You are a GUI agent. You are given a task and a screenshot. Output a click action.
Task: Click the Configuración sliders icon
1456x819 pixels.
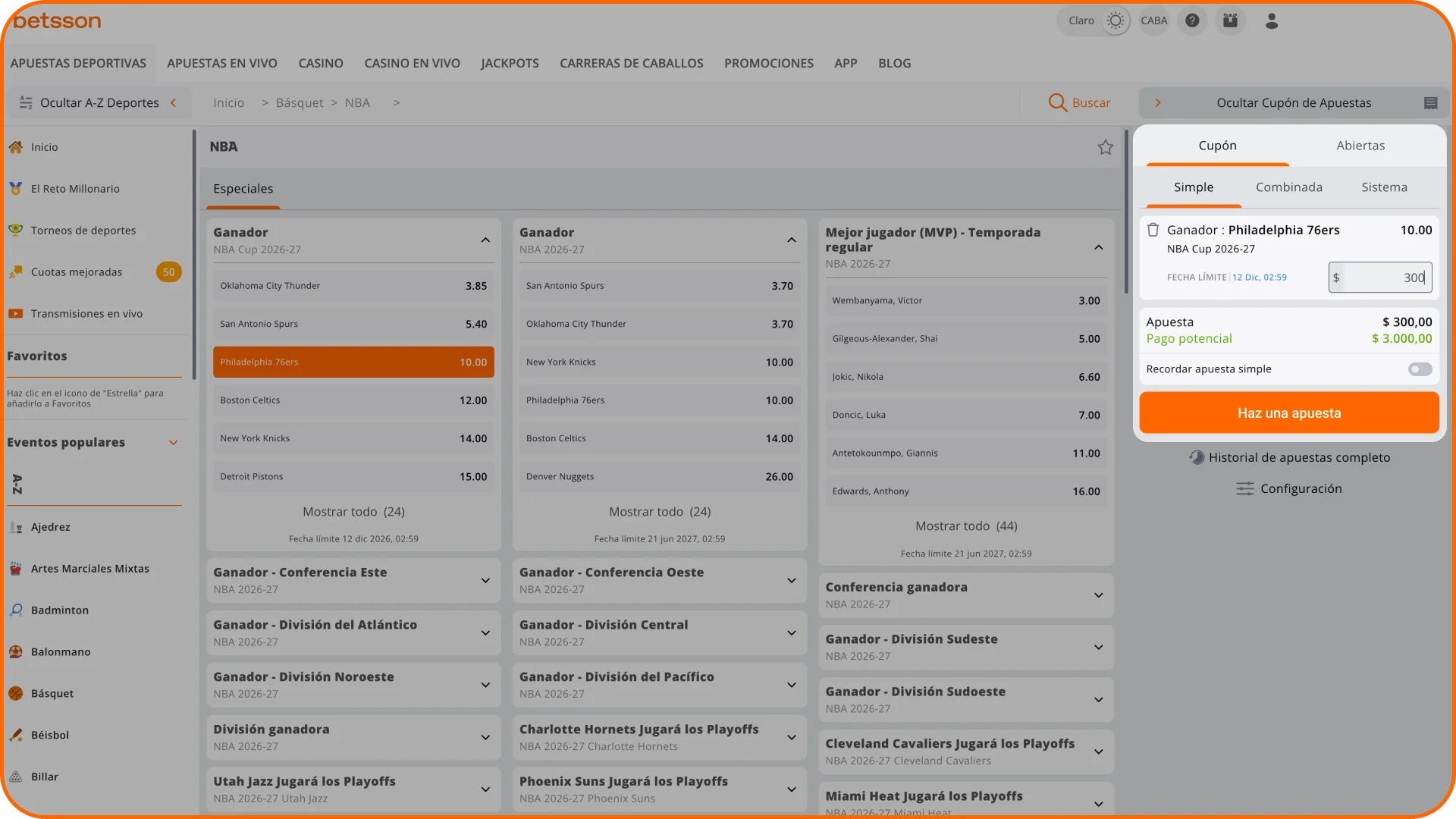click(x=1245, y=489)
